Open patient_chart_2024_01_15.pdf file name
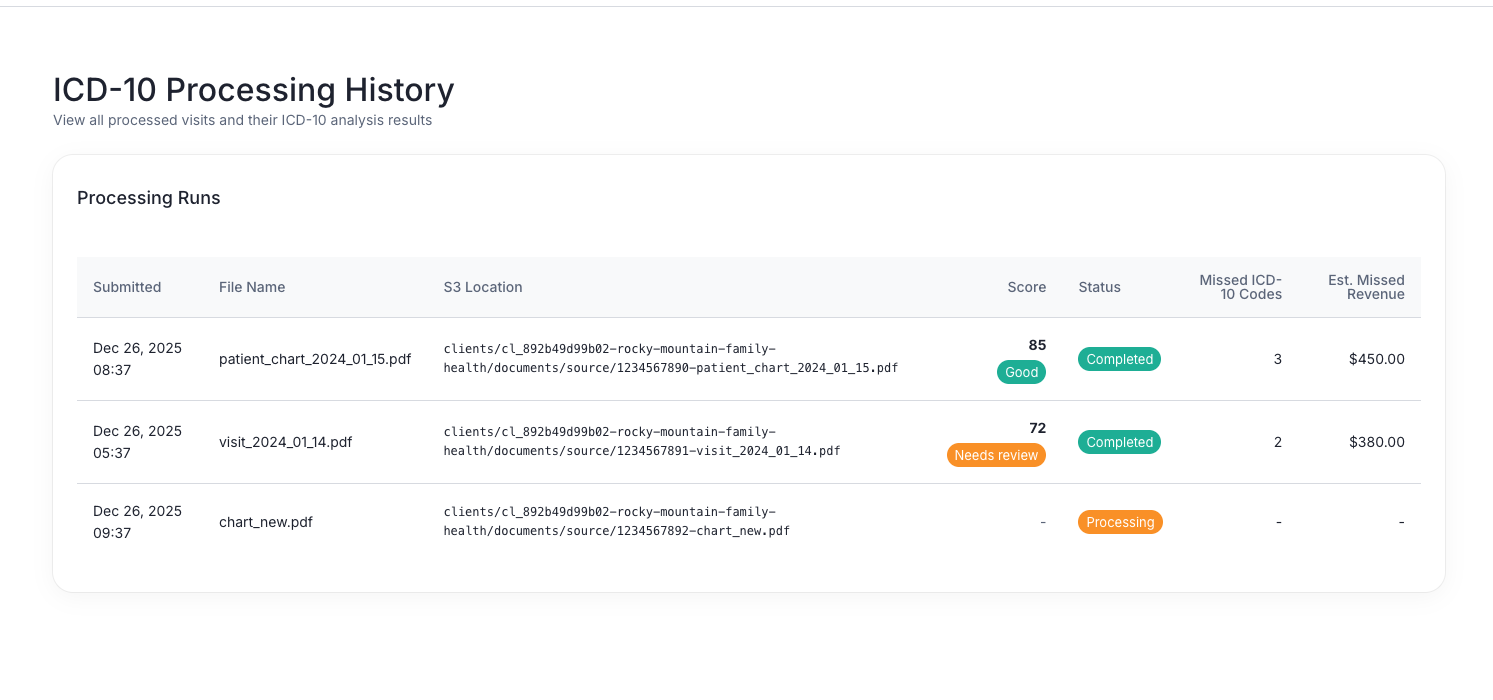1493x700 pixels. tap(315, 359)
